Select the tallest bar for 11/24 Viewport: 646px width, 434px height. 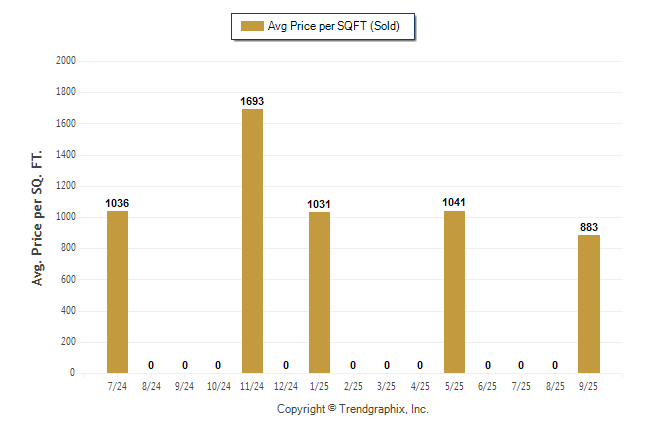click(x=252, y=241)
